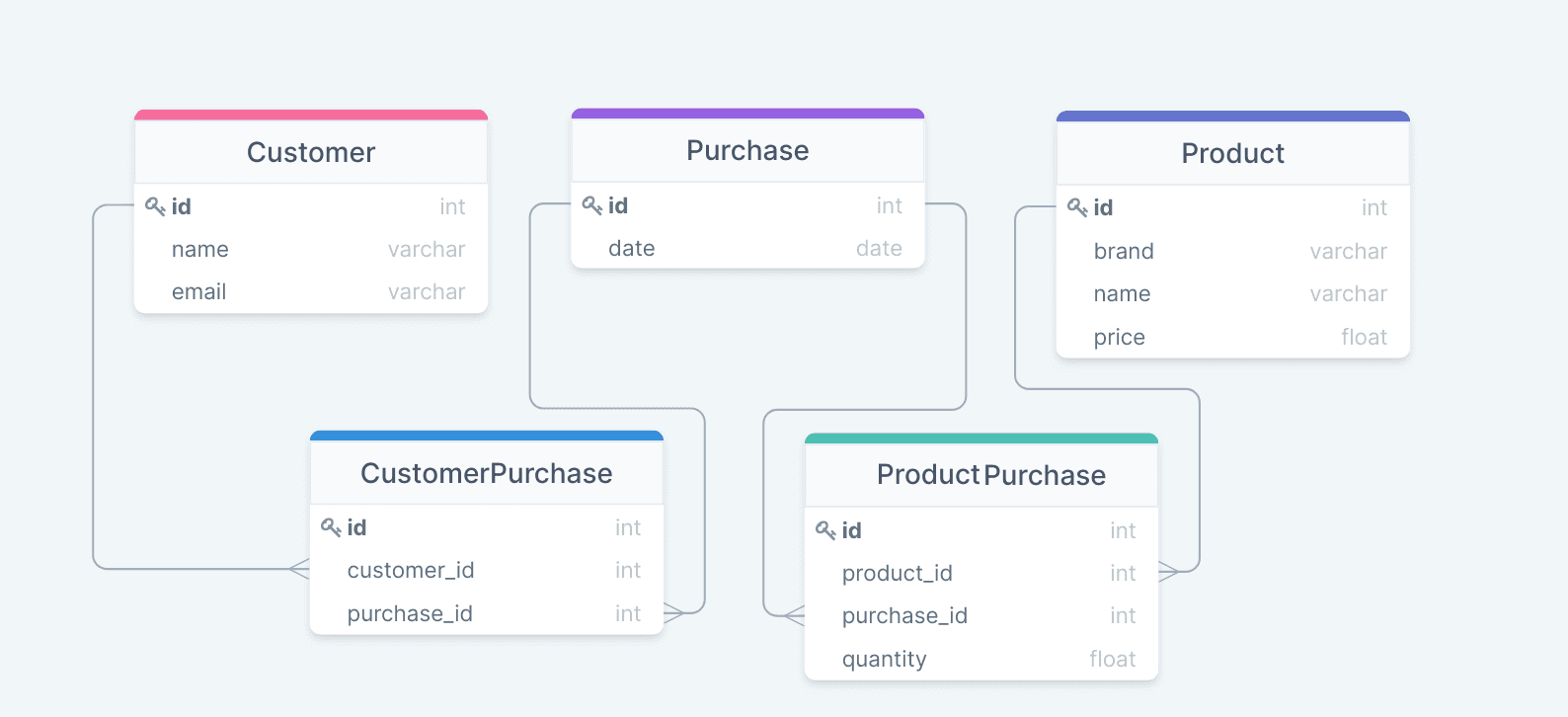Screen dimensions: 1568x717
Task: Click the teal color bar above ProductPurchase
Action: point(981,438)
